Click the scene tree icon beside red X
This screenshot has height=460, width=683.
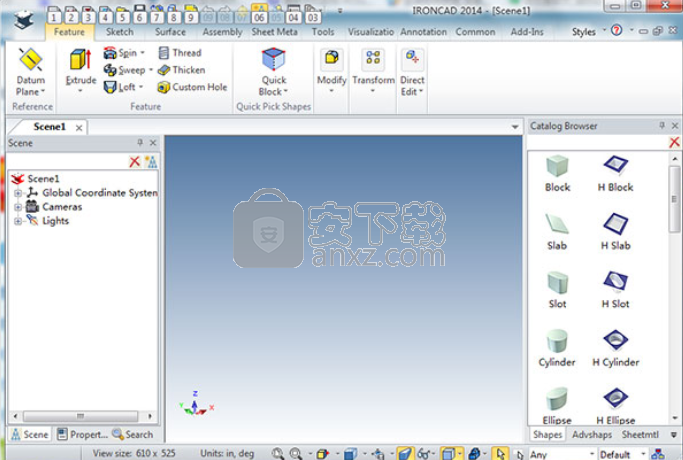click(x=151, y=162)
